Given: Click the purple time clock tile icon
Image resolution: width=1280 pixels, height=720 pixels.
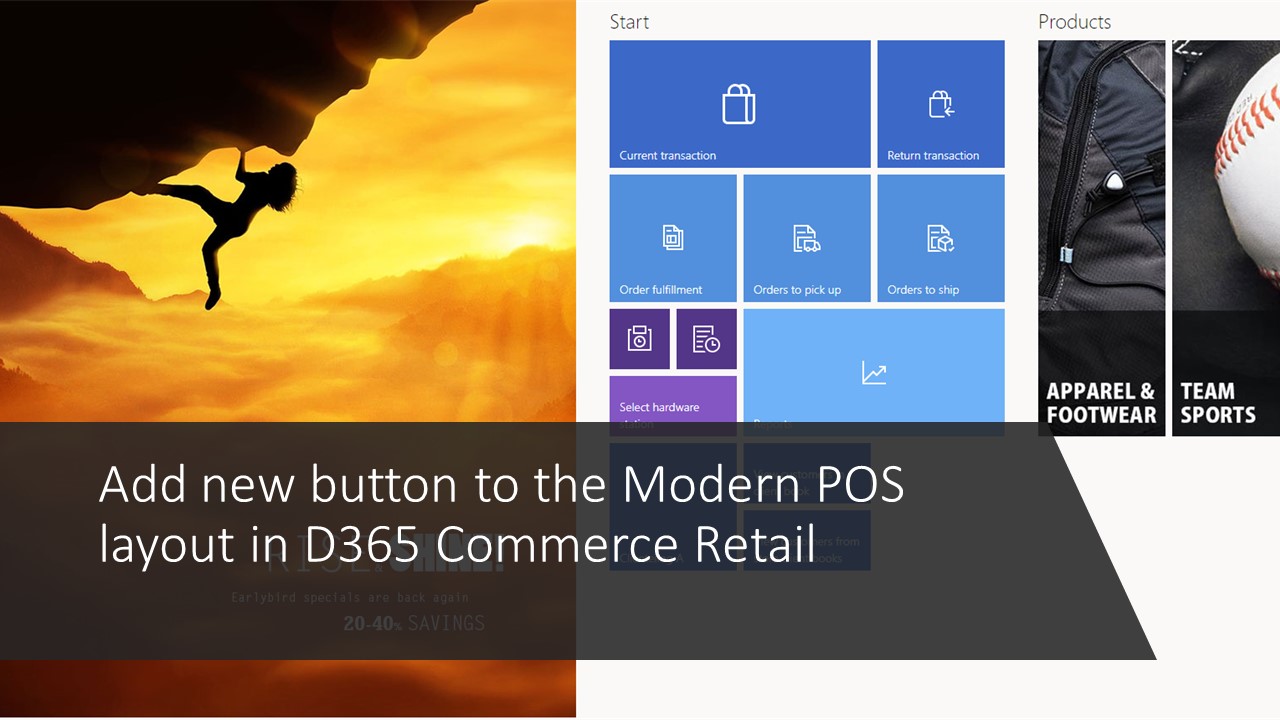Looking at the screenshot, I should tap(639, 338).
